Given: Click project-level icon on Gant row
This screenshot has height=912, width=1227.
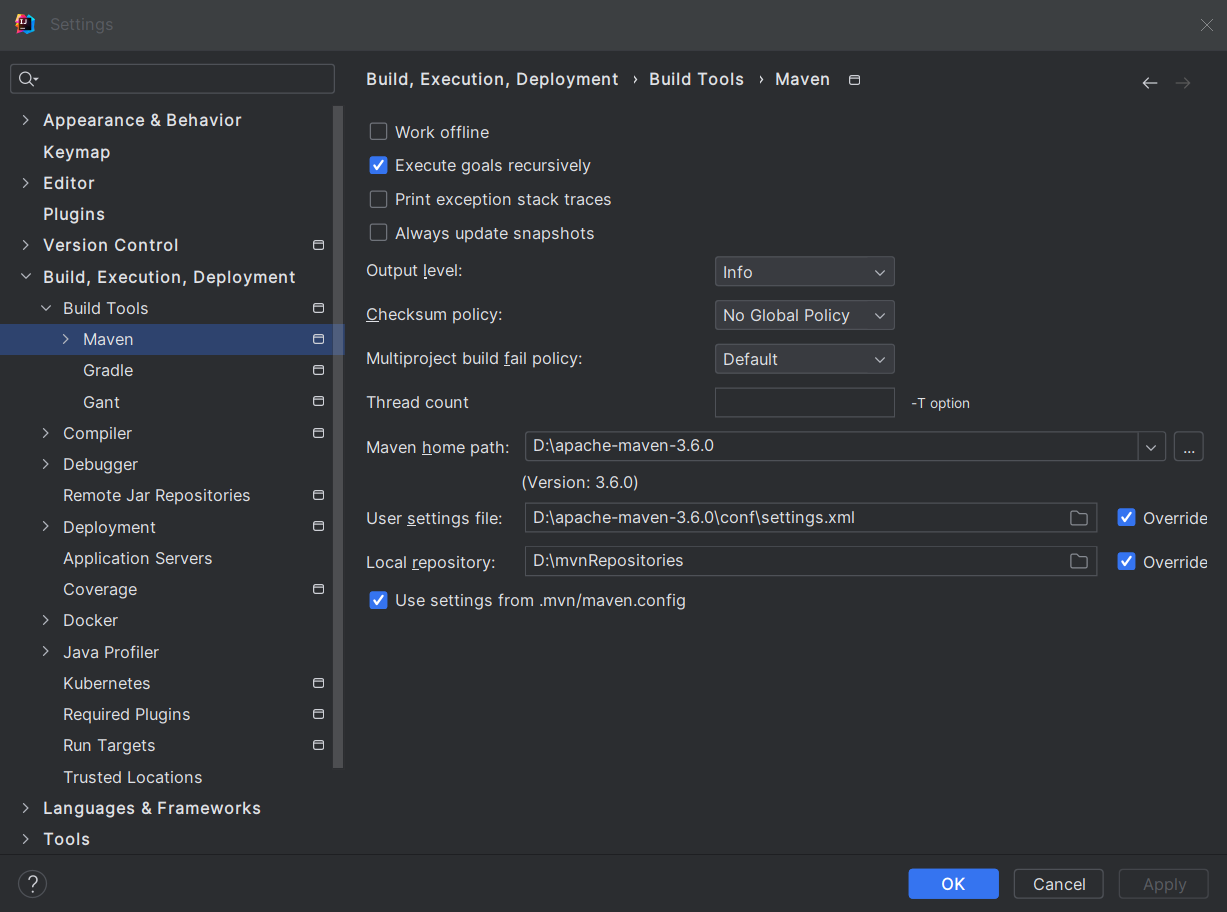Looking at the screenshot, I should point(318,402).
